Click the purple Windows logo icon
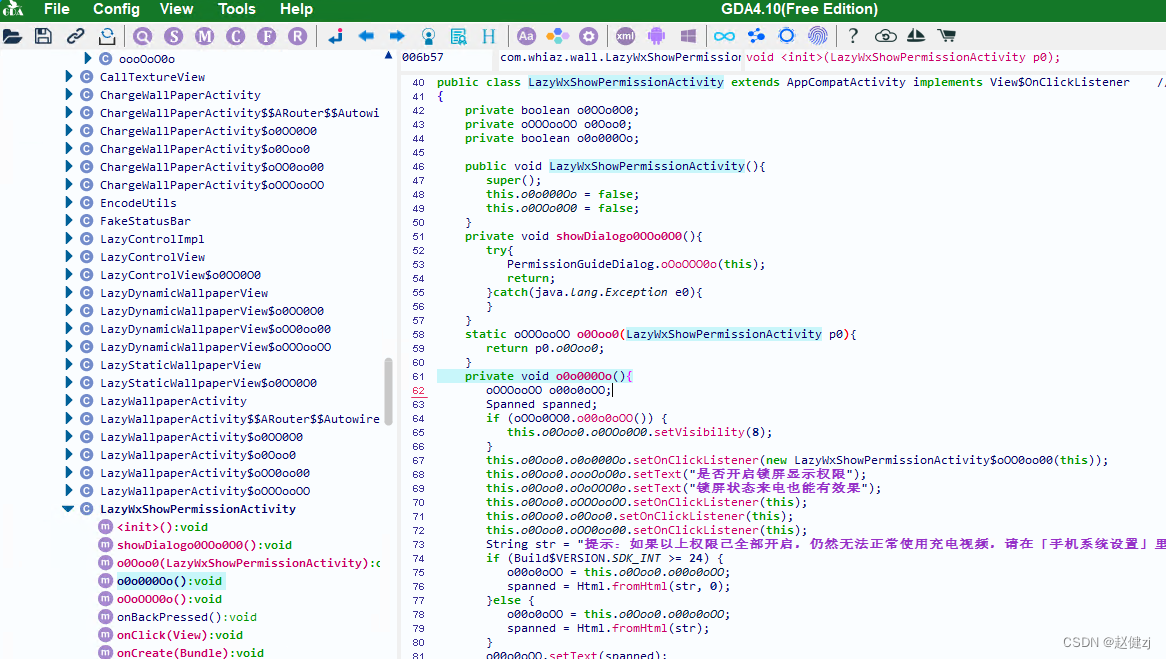Screen dimensions: 1166x659 (689, 36)
